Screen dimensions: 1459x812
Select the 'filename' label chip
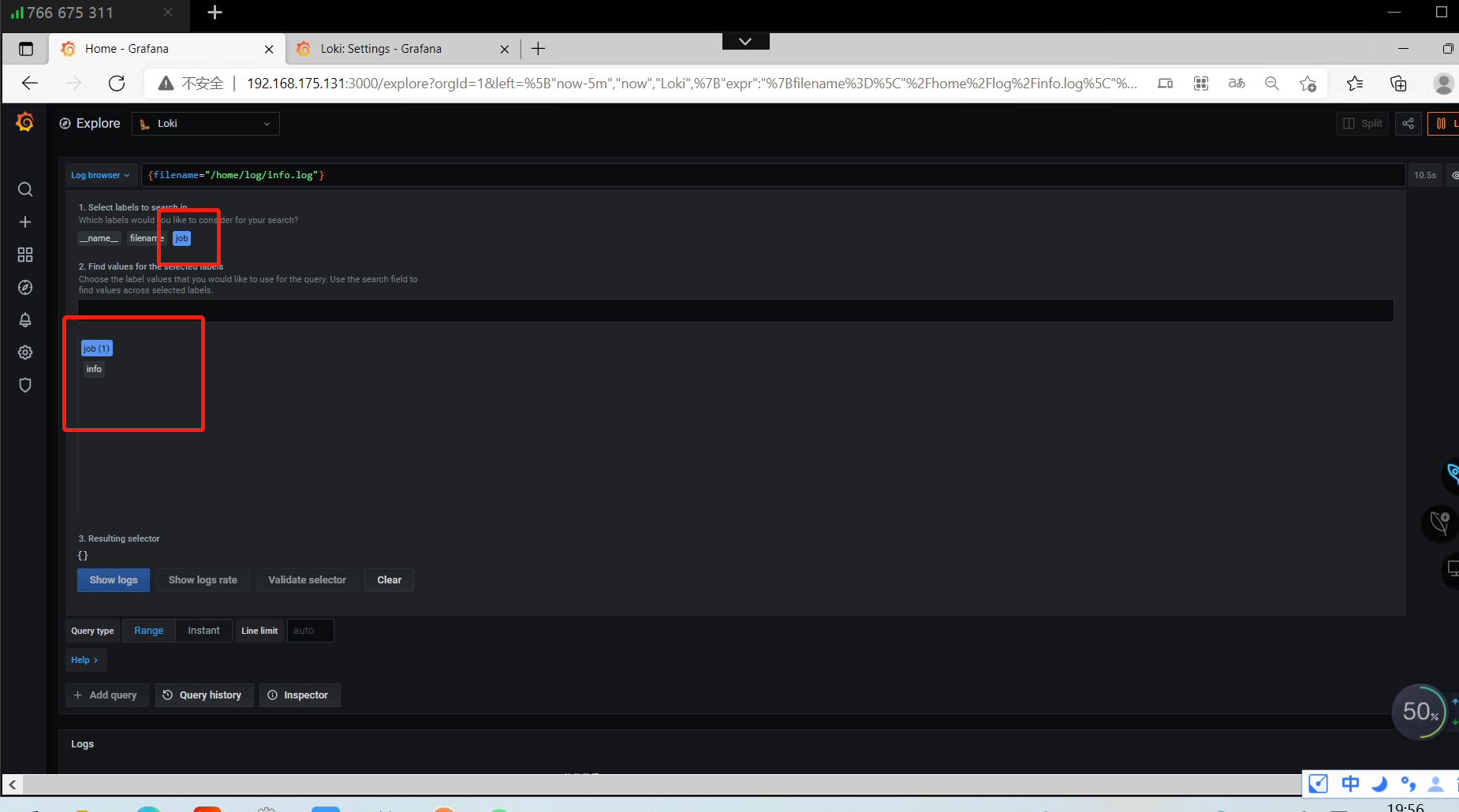click(145, 237)
